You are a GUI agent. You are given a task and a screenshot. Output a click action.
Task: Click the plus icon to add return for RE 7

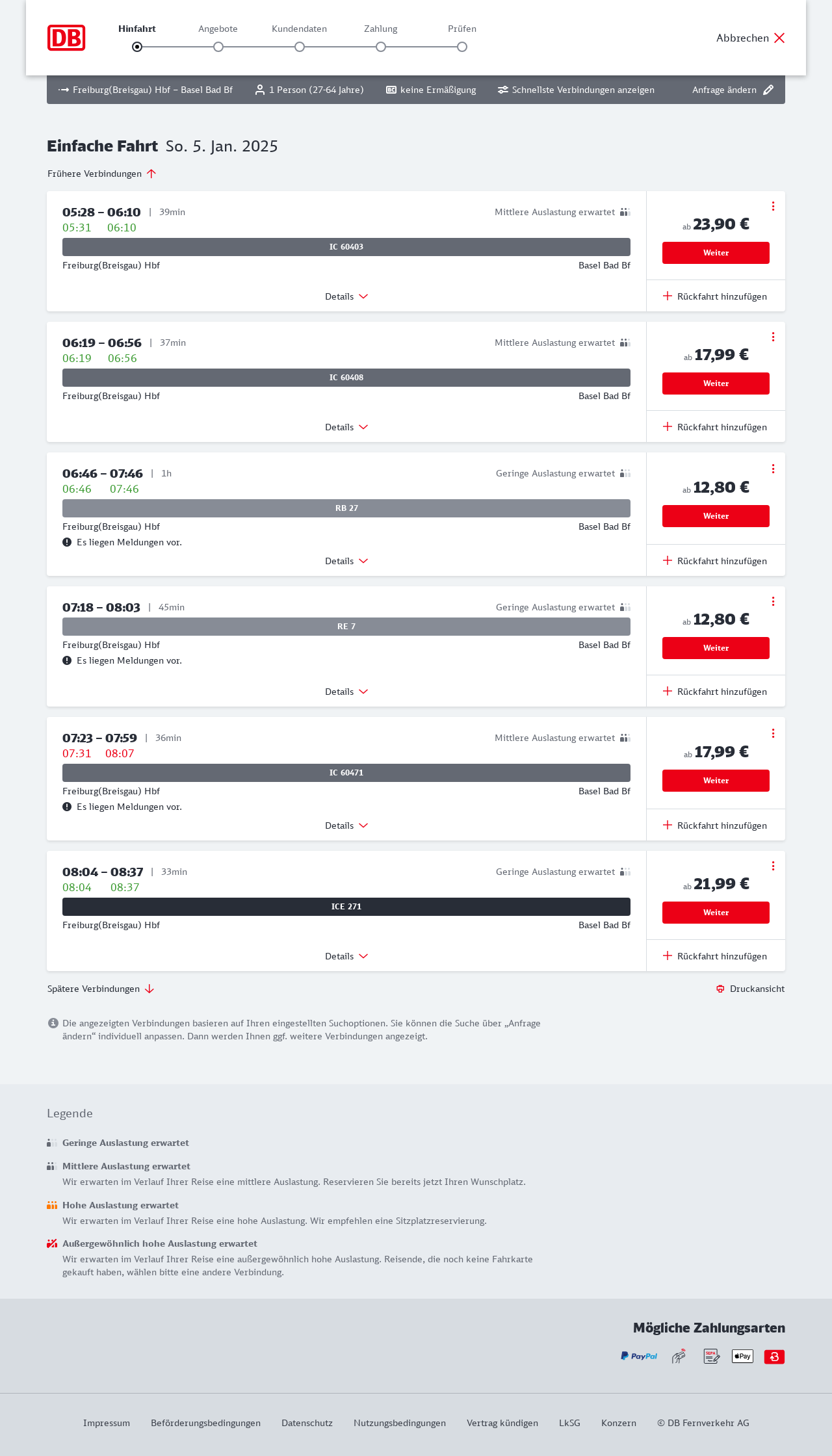pyautogui.click(x=668, y=691)
